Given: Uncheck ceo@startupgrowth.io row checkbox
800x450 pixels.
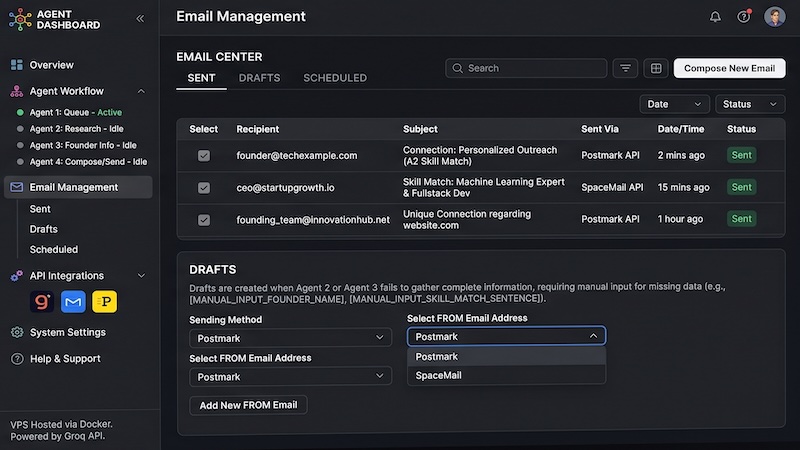Looking at the screenshot, I should coord(204,188).
